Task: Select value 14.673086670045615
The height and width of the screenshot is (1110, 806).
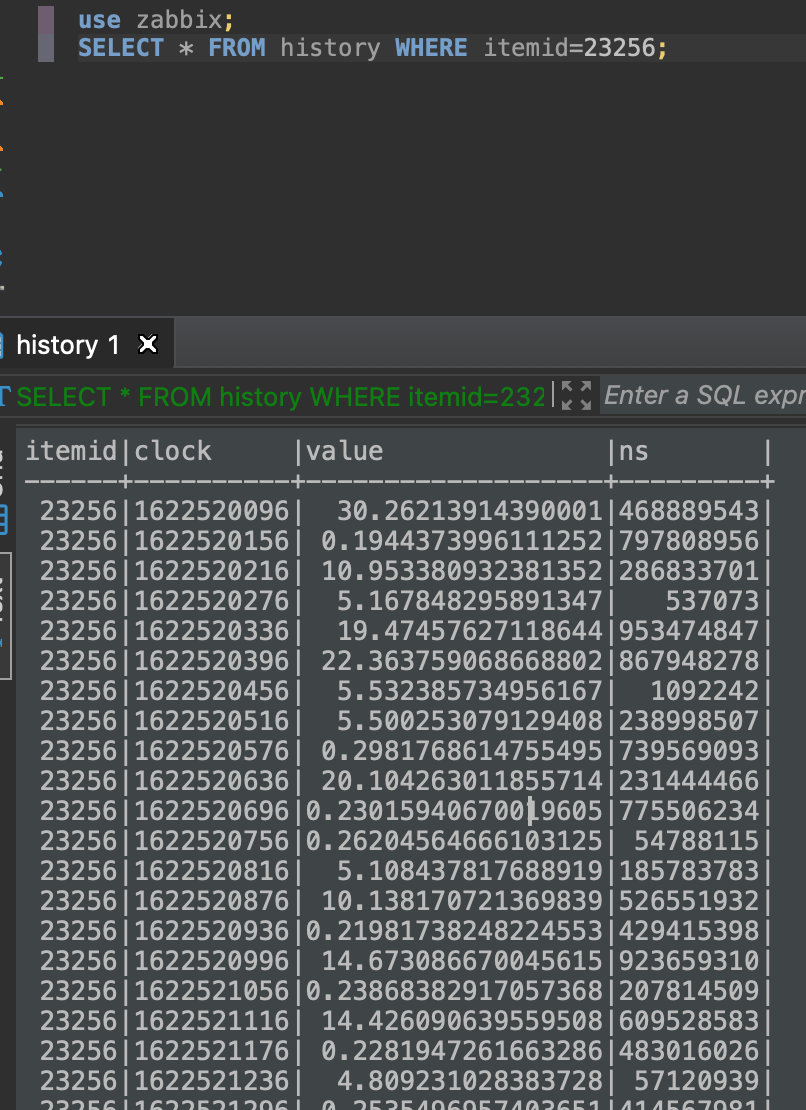Action: (461, 961)
